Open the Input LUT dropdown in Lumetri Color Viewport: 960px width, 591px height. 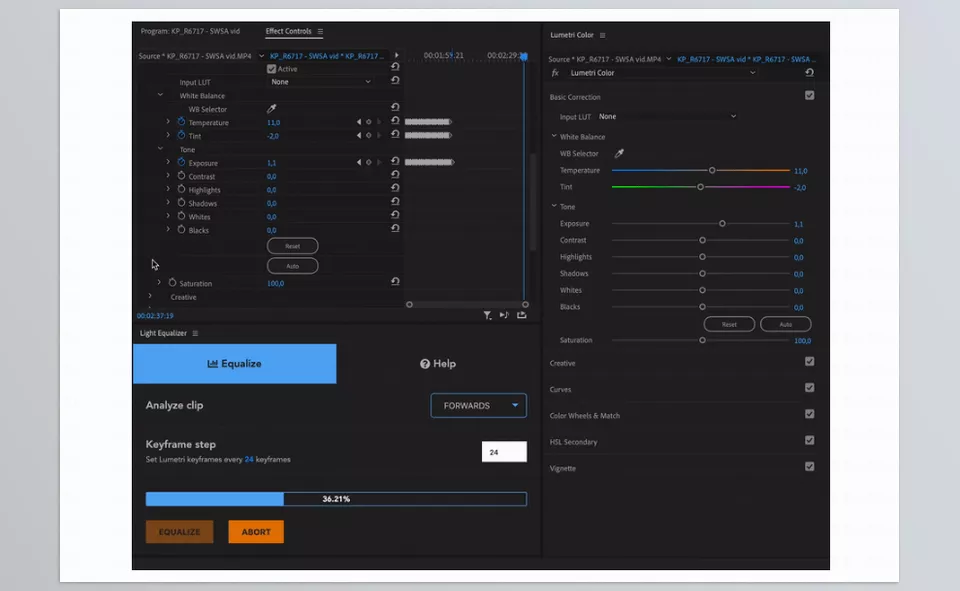667,116
